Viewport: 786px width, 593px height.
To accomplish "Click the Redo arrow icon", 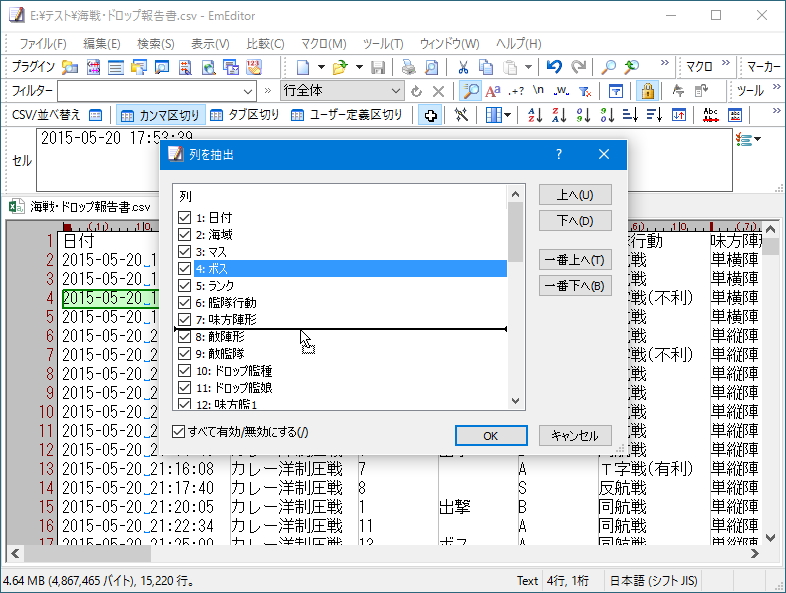I will pyautogui.click(x=578, y=67).
